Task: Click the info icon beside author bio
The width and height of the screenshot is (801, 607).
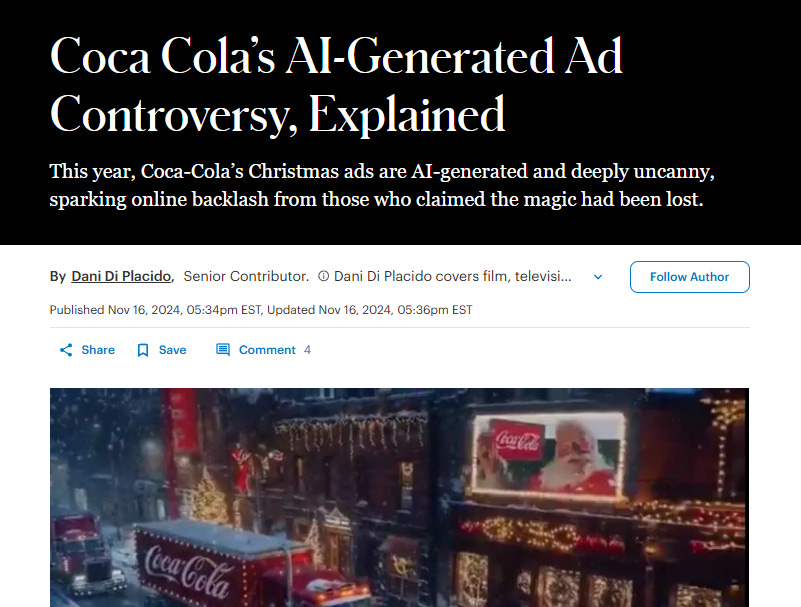Action: pyautogui.click(x=323, y=276)
